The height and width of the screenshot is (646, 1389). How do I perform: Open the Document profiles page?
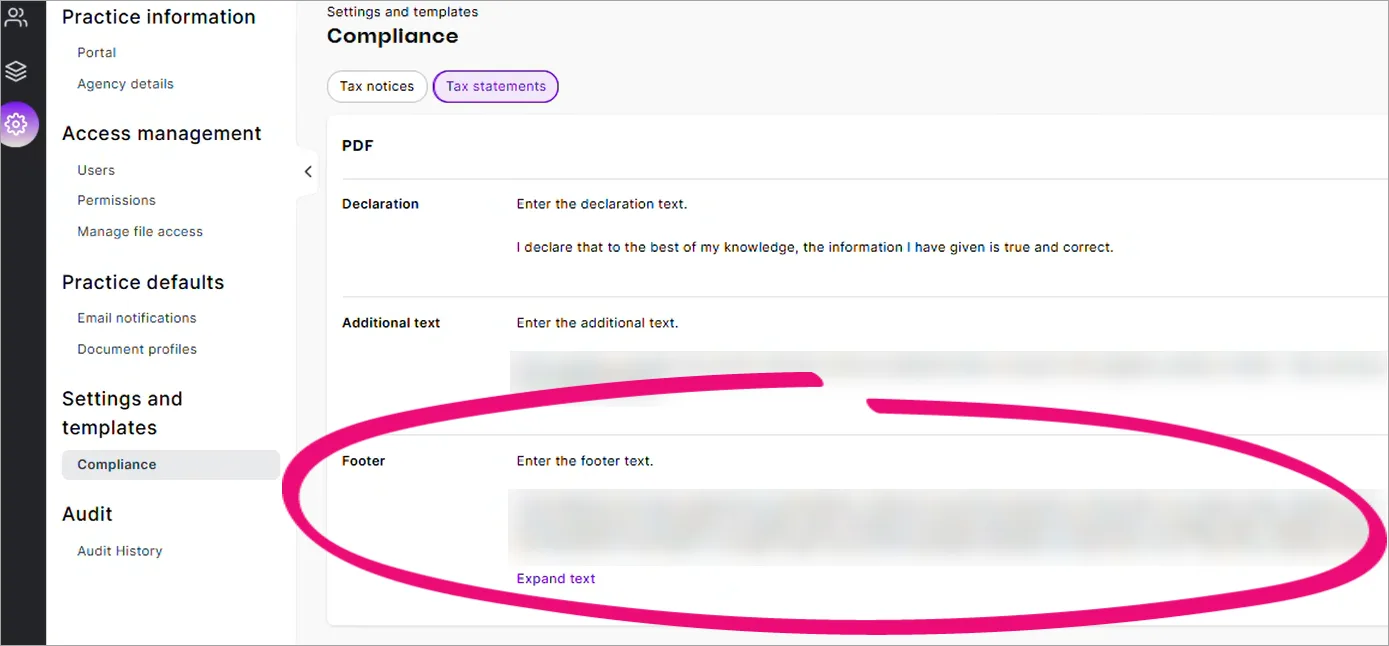pyautogui.click(x=136, y=349)
